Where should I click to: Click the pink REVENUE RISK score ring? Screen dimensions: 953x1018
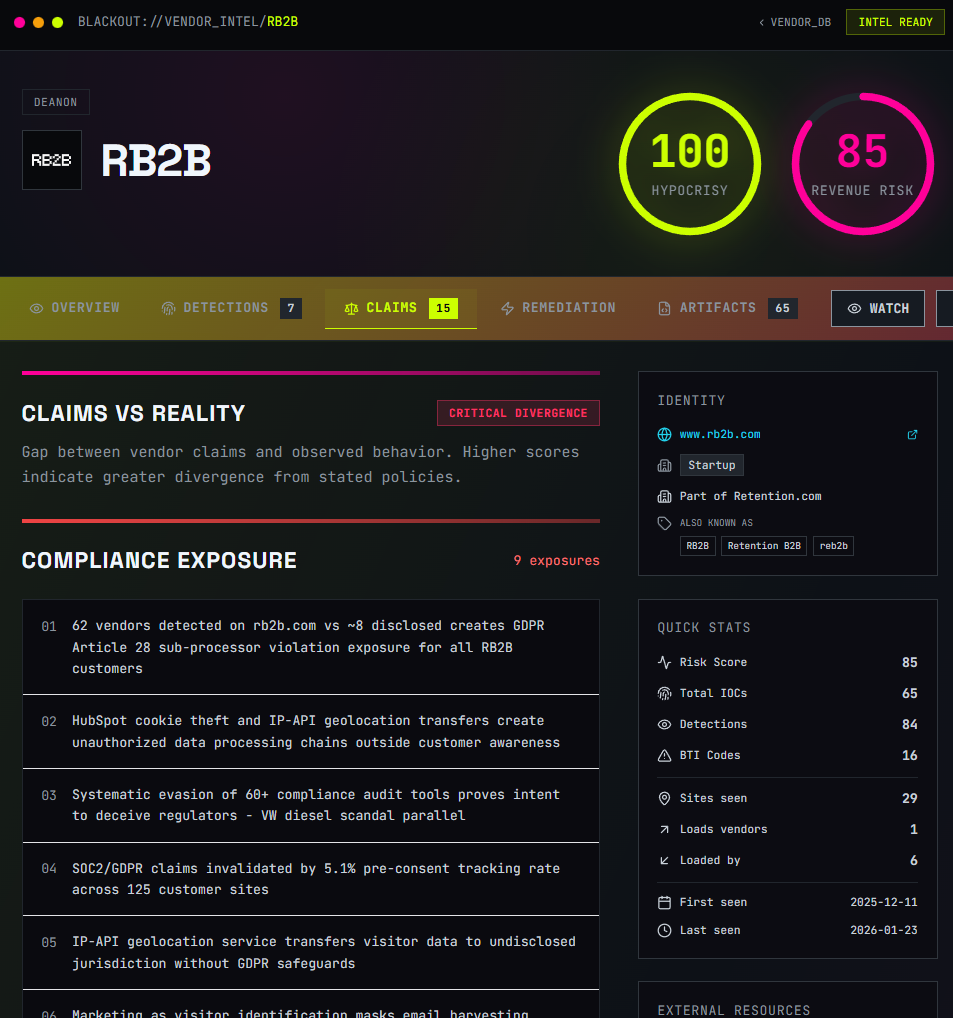862,163
